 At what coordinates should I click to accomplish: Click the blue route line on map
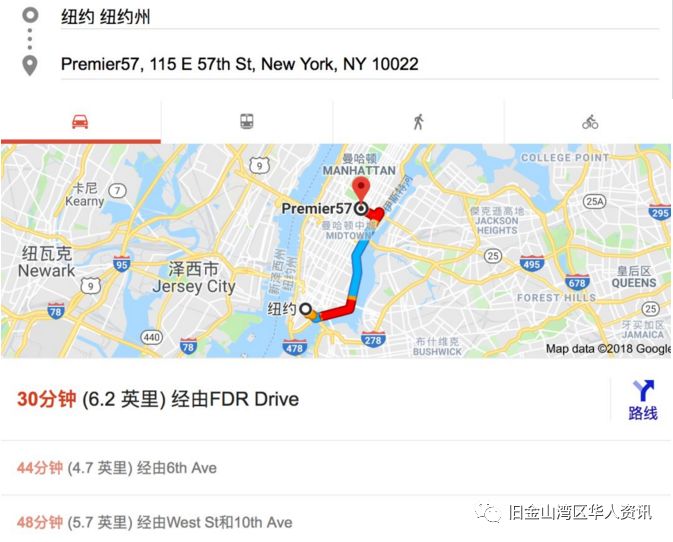pyautogui.click(x=357, y=270)
